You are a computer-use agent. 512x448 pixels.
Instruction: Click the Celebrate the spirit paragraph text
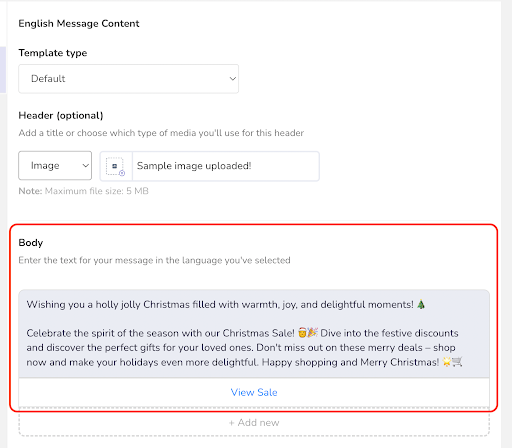pos(244,347)
